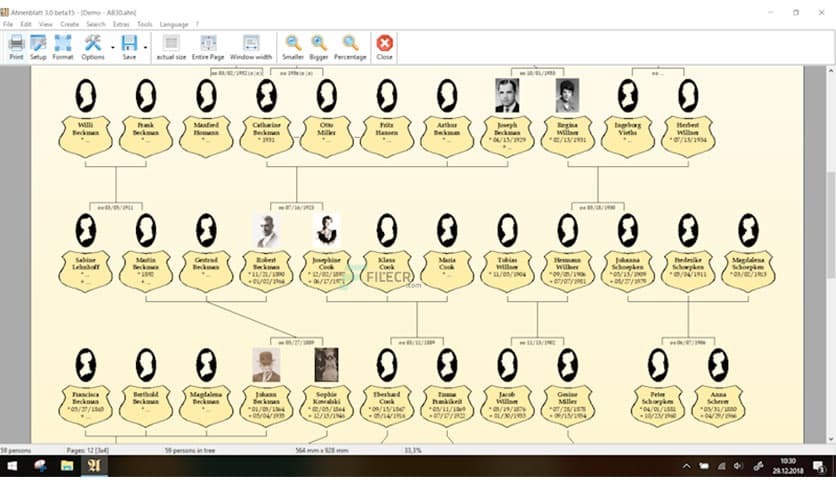The width and height of the screenshot is (836, 484).
Task: Select the Otto Miller name plate
Action: coord(326,136)
